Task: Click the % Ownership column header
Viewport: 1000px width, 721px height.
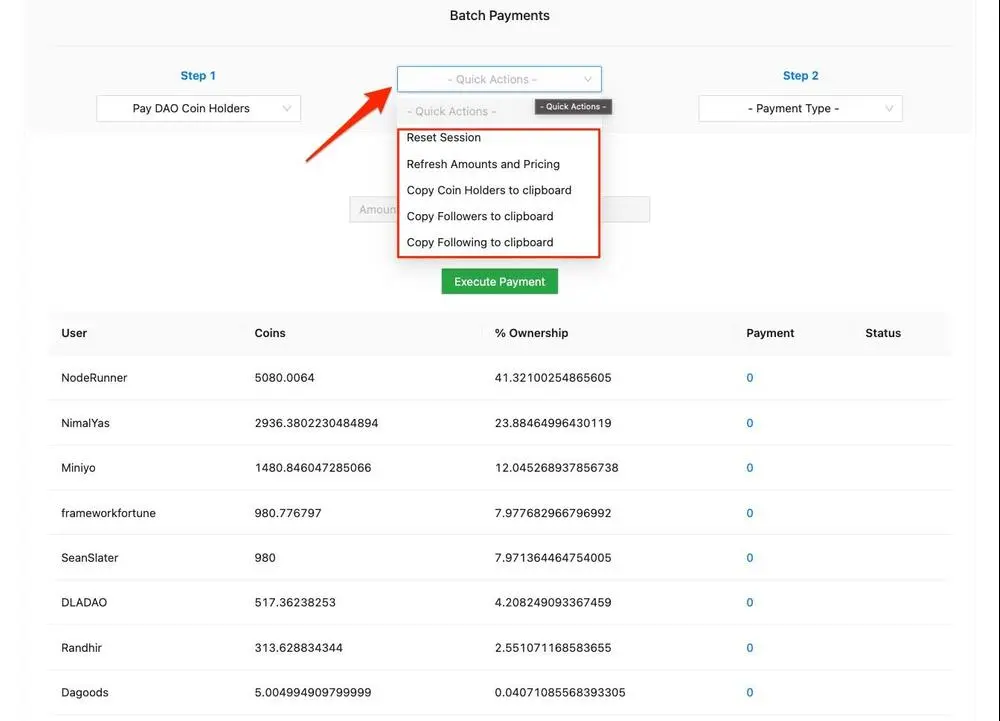Action: [531, 333]
